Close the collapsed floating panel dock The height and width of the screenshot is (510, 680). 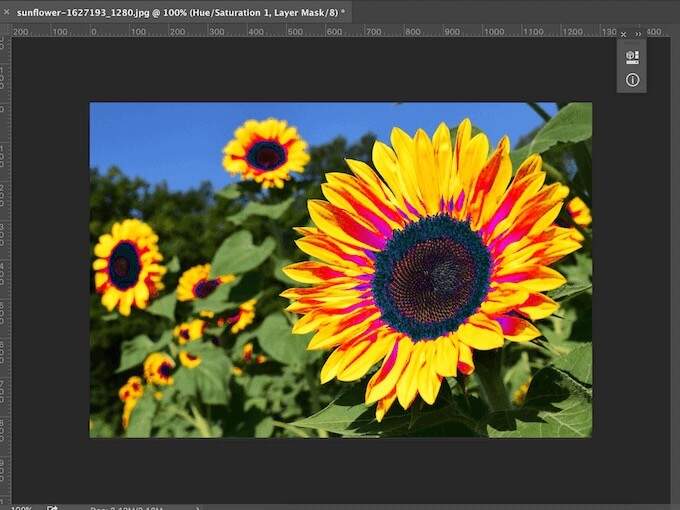pos(624,34)
